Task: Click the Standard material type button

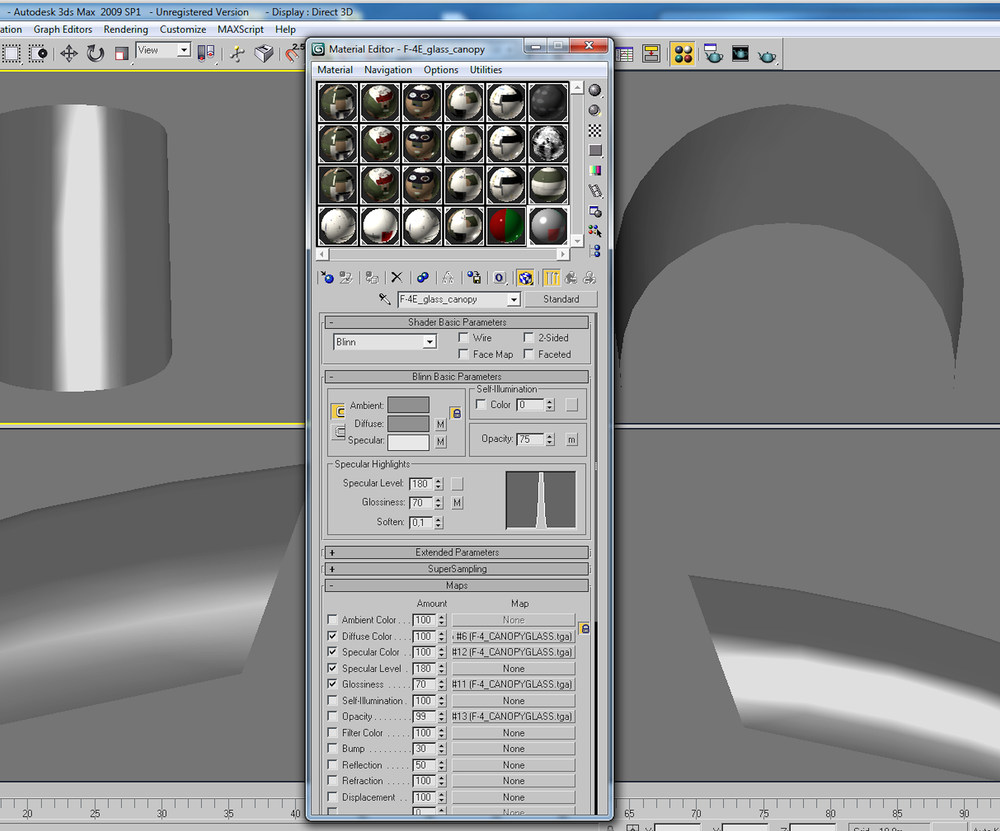Action: point(561,299)
